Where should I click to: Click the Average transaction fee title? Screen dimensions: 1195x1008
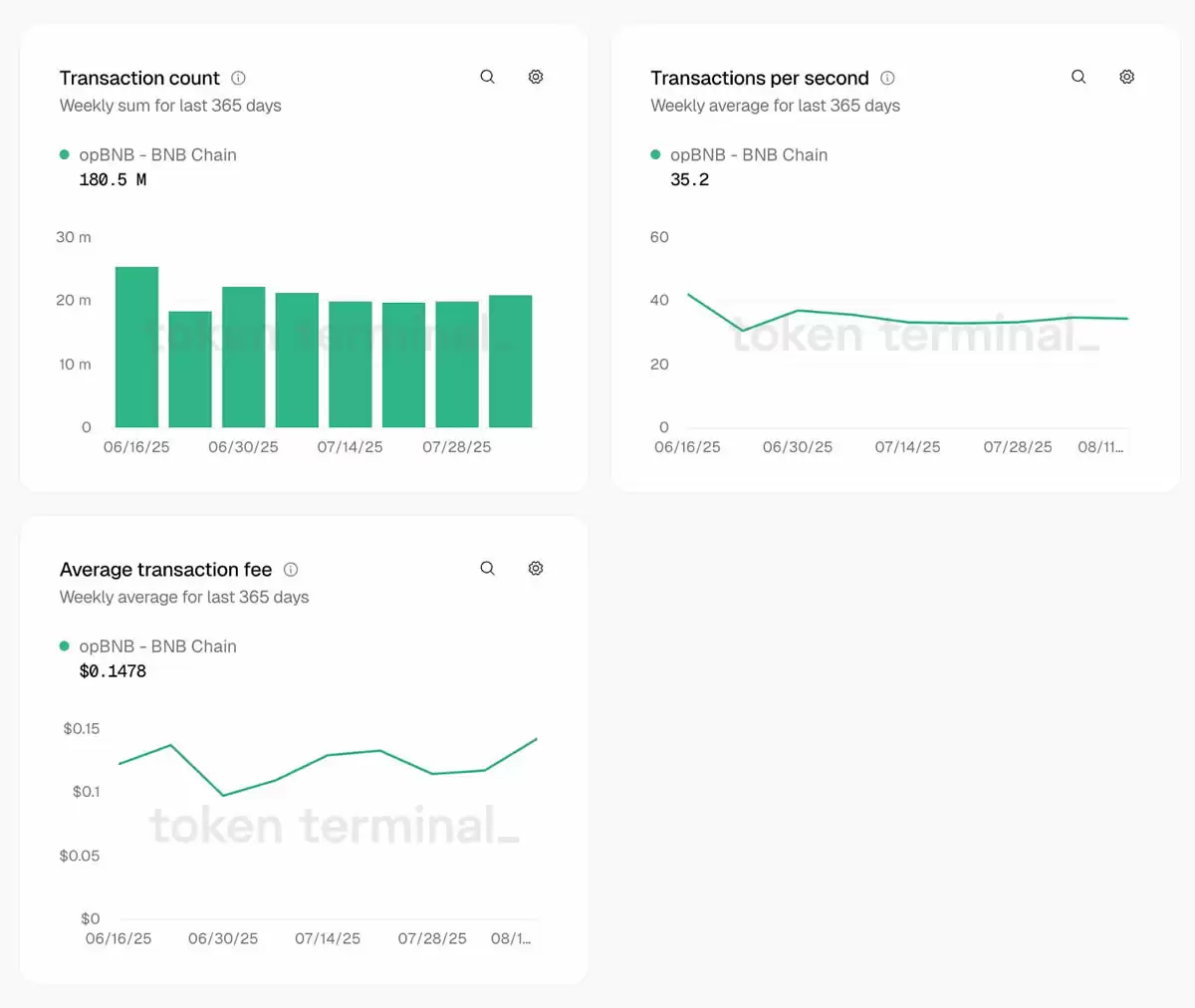165,570
